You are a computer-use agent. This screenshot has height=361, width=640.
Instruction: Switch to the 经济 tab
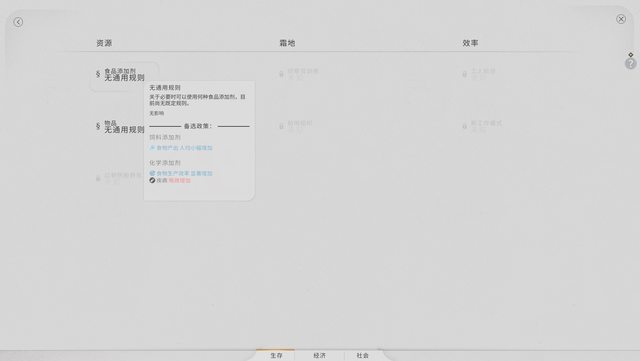[x=320, y=355]
